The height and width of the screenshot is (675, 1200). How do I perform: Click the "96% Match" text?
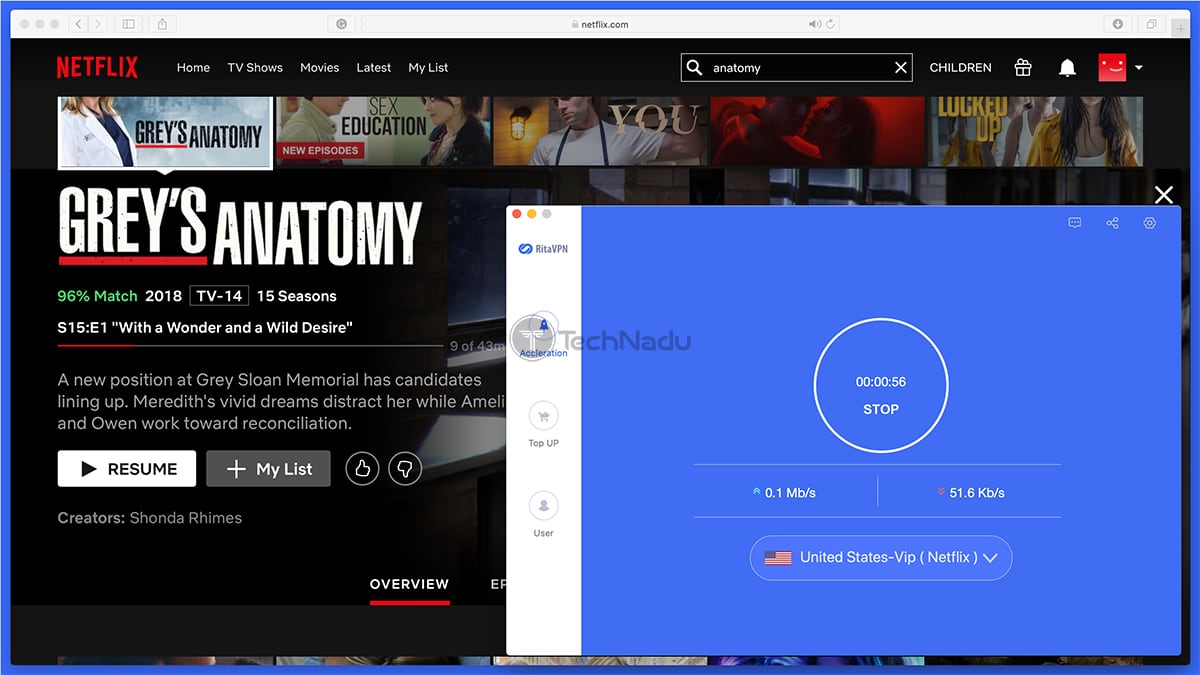(x=96, y=296)
